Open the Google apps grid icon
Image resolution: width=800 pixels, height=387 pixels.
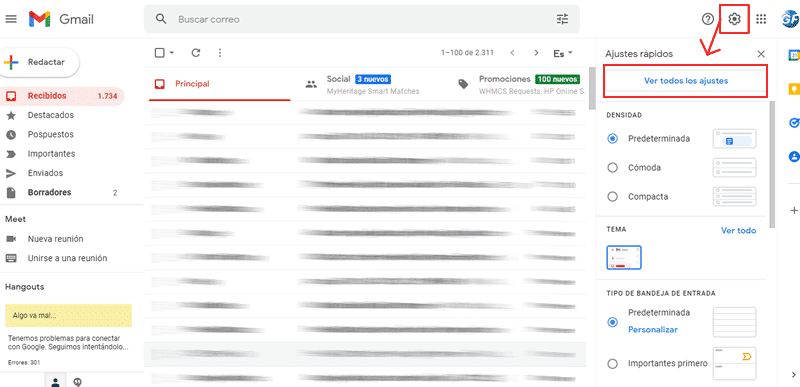(761, 19)
